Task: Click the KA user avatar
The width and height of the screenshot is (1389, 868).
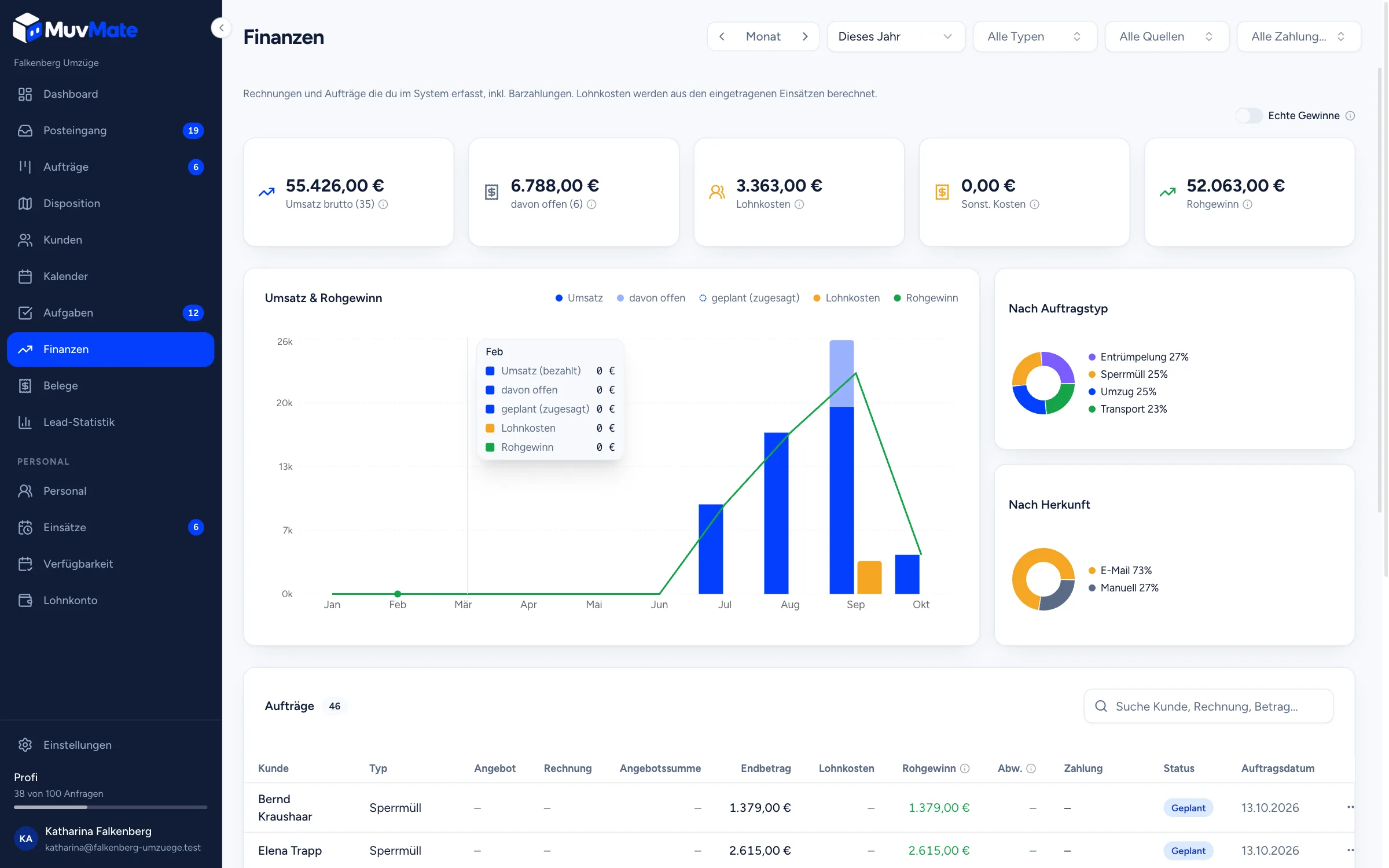Action: (26, 838)
